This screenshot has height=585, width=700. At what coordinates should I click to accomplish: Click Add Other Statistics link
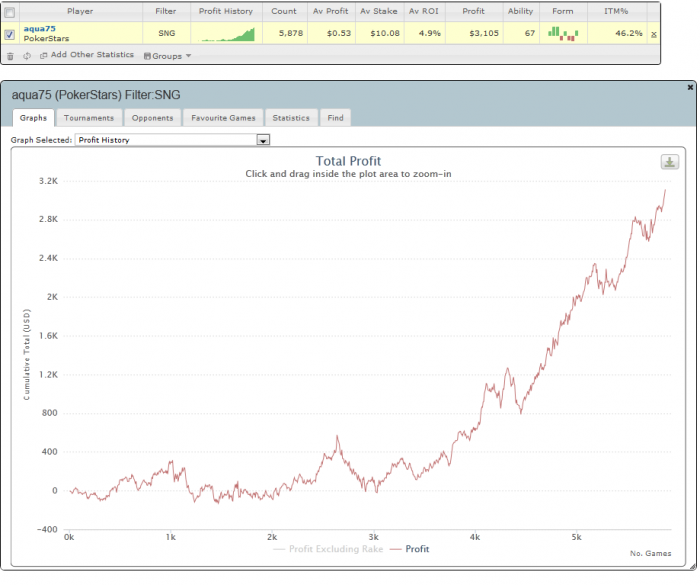pyautogui.click(x=92, y=54)
